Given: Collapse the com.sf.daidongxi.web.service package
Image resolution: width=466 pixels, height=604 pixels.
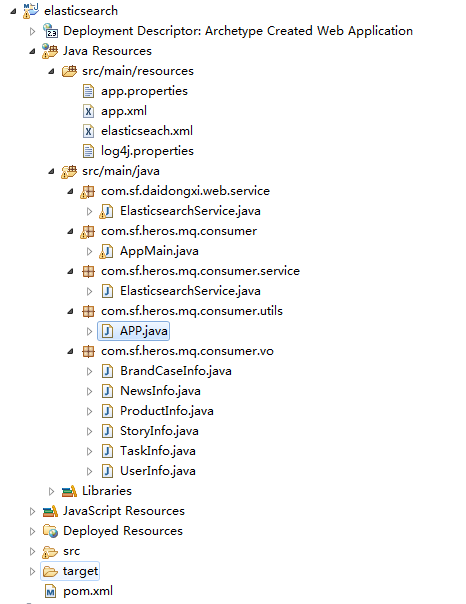Looking at the screenshot, I should 70,191.
